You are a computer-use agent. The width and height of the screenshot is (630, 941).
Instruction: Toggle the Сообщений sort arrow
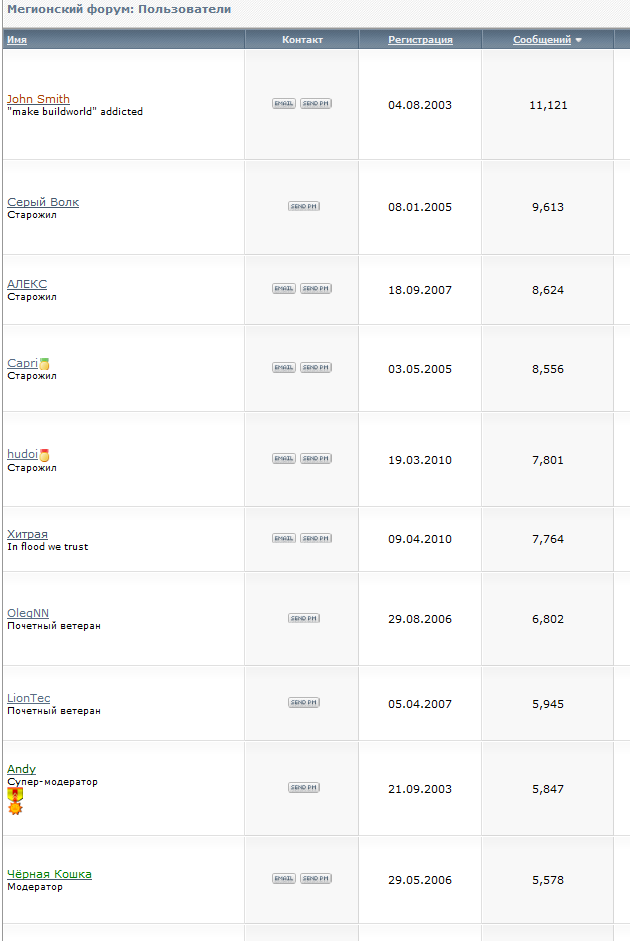click(x=578, y=40)
